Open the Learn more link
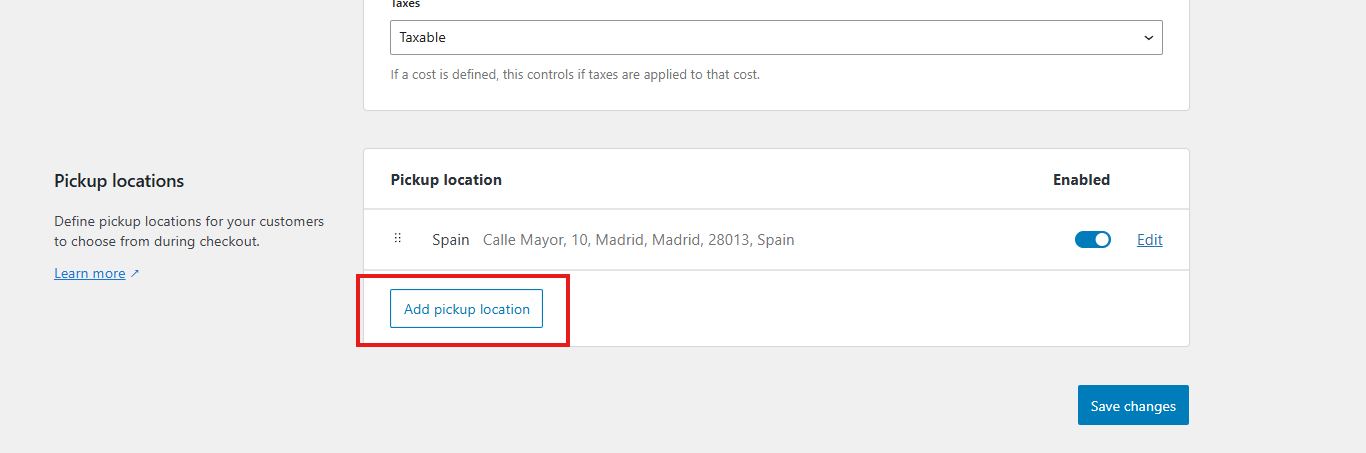The width and height of the screenshot is (1366, 453). click(x=90, y=274)
